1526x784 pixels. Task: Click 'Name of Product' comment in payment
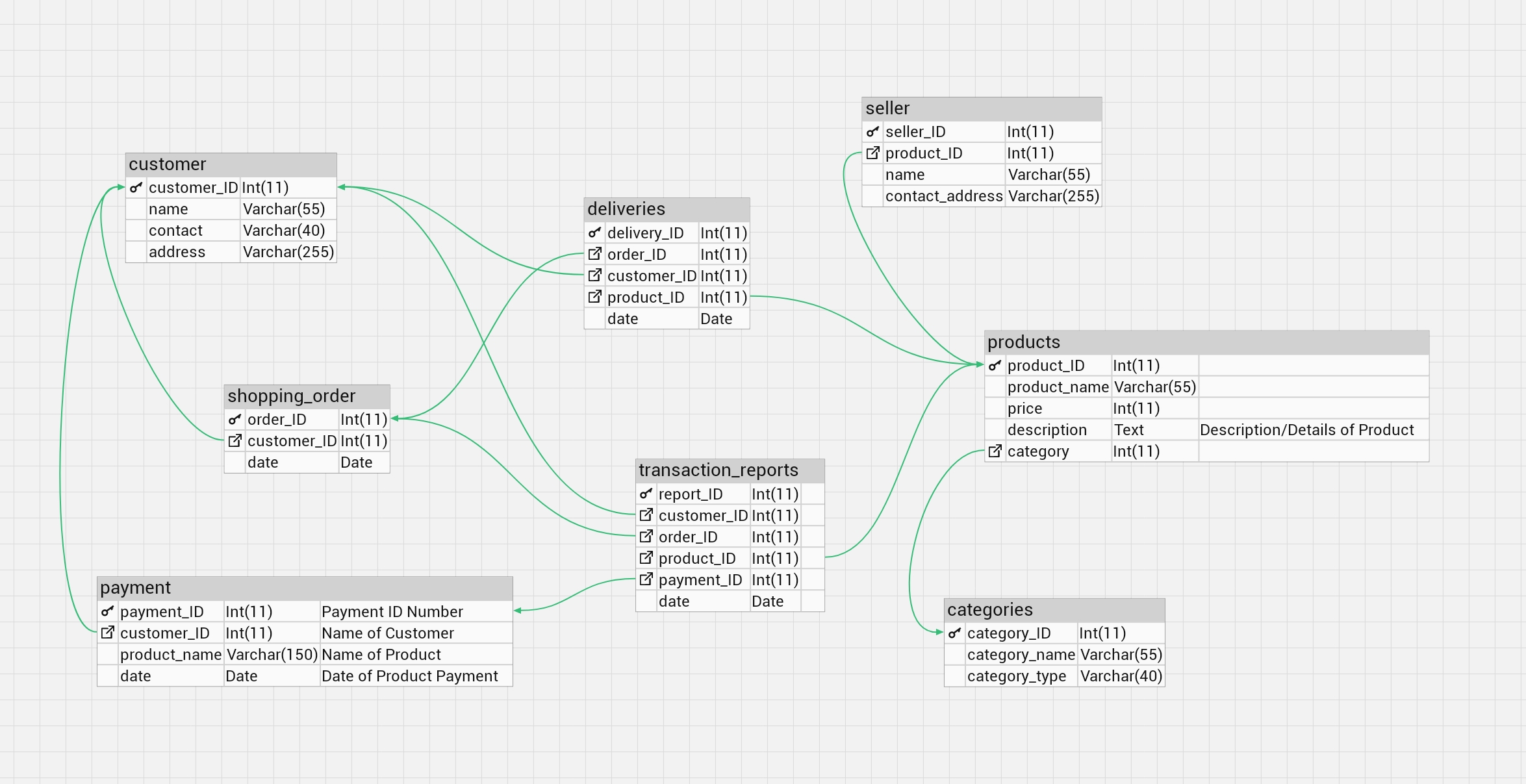click(381, 655)
